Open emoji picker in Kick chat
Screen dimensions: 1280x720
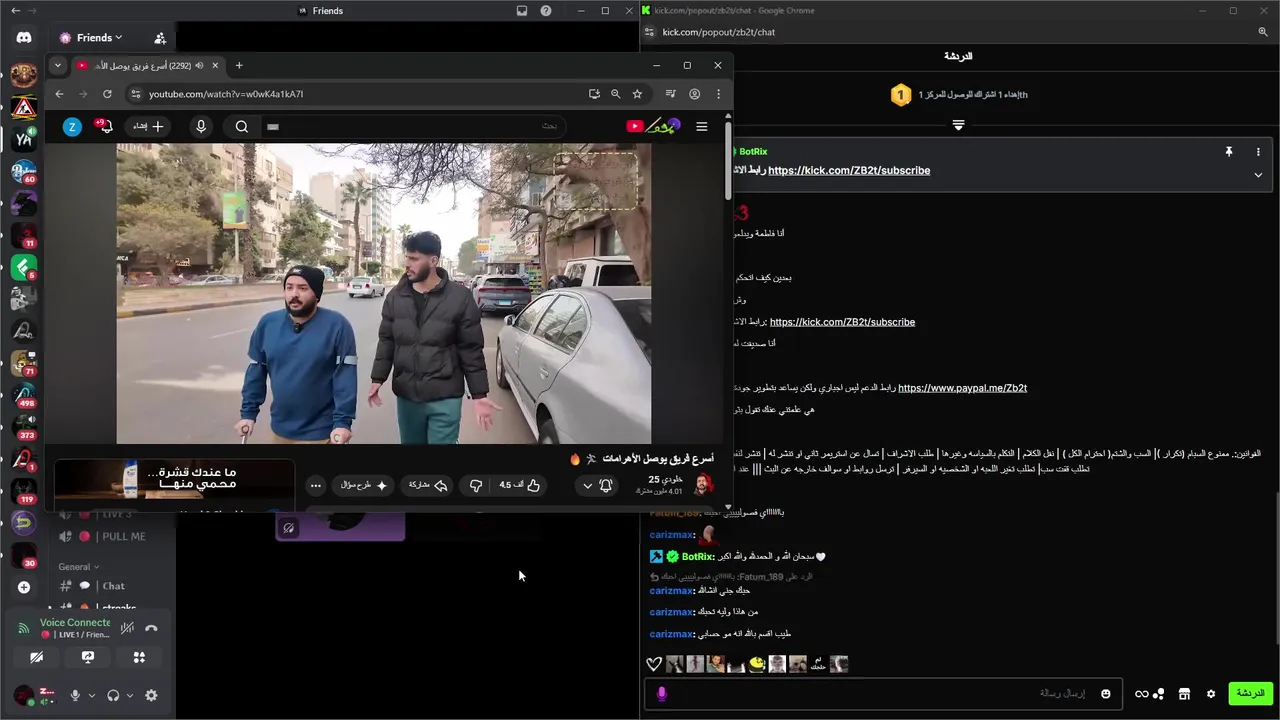click(1105, 693)
